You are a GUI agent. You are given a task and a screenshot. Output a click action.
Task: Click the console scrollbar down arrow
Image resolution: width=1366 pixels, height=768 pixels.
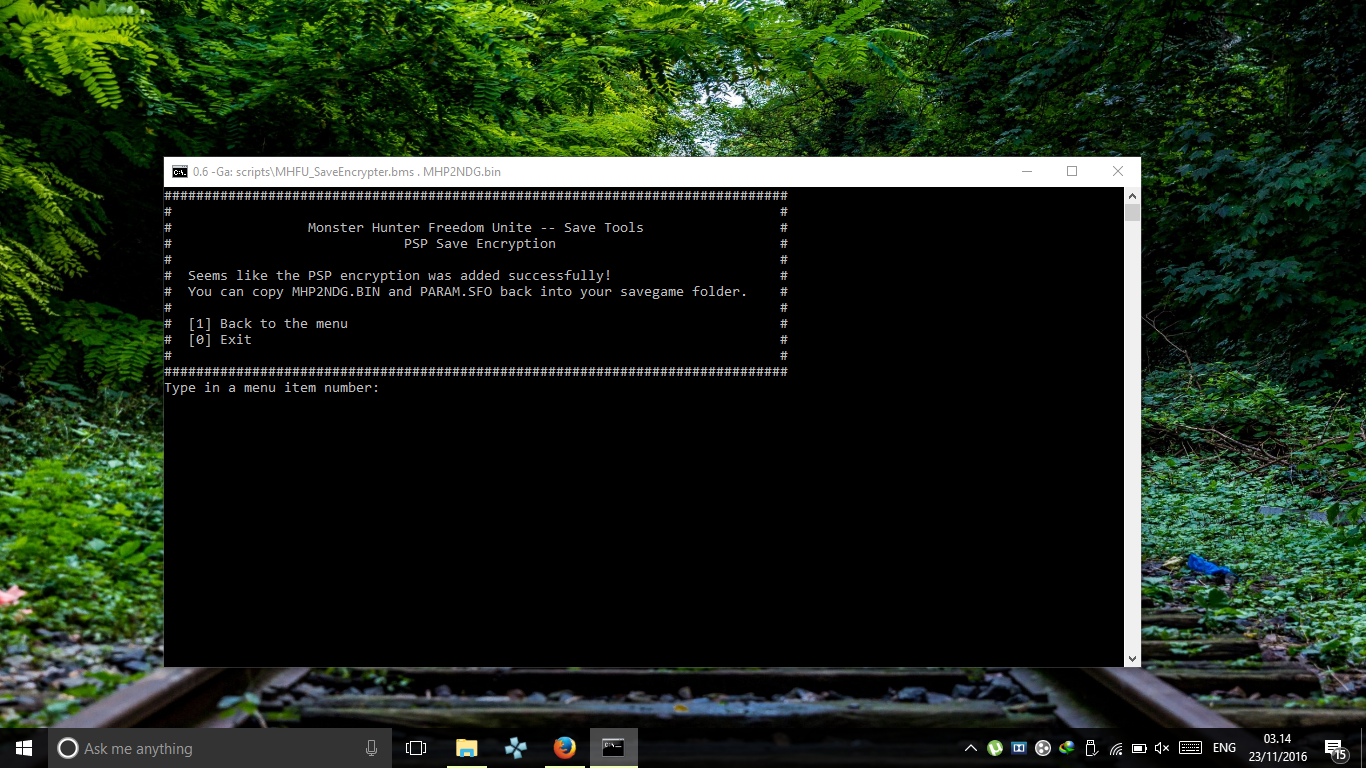1132,658
